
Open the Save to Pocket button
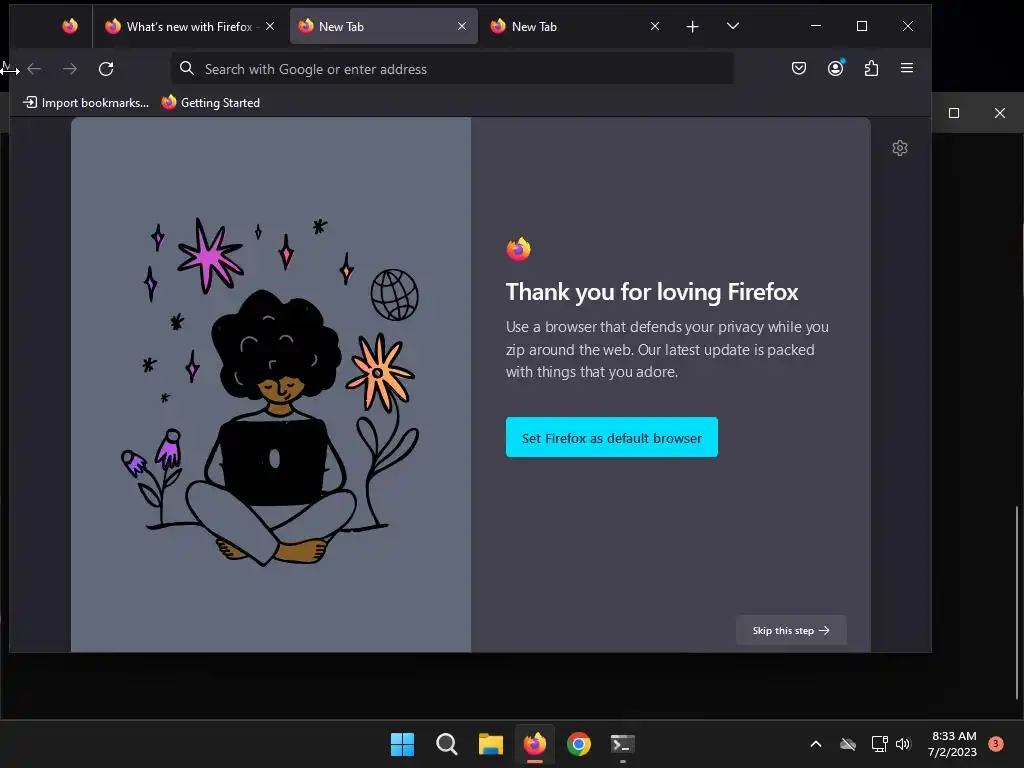799,68
